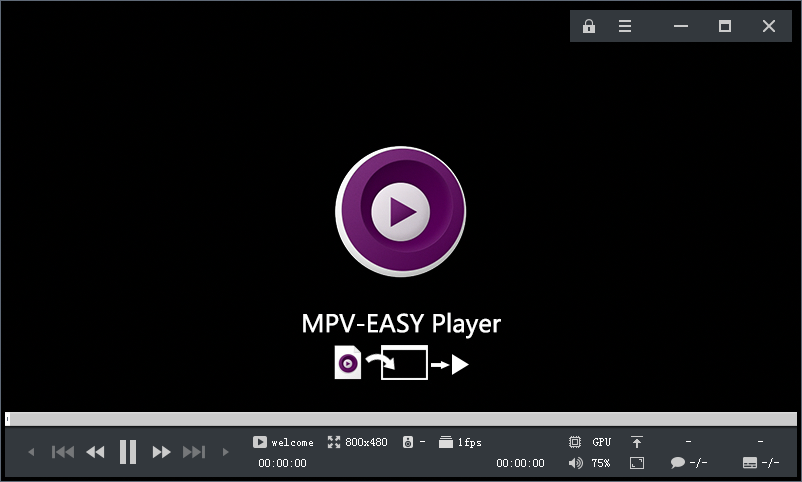This screenshot has width=802, height=482.
Task: Pause playback with the pause button
Action: (x=128, y=452)
